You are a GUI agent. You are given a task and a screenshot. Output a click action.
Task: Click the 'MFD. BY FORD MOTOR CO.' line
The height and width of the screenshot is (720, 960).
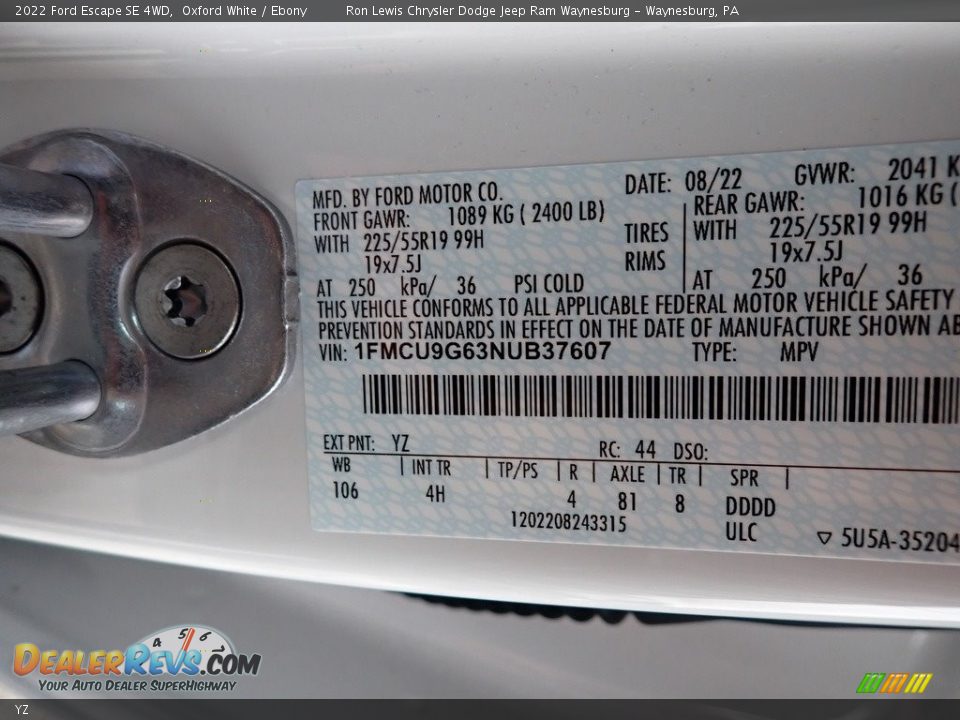click(x=407, y=196)
